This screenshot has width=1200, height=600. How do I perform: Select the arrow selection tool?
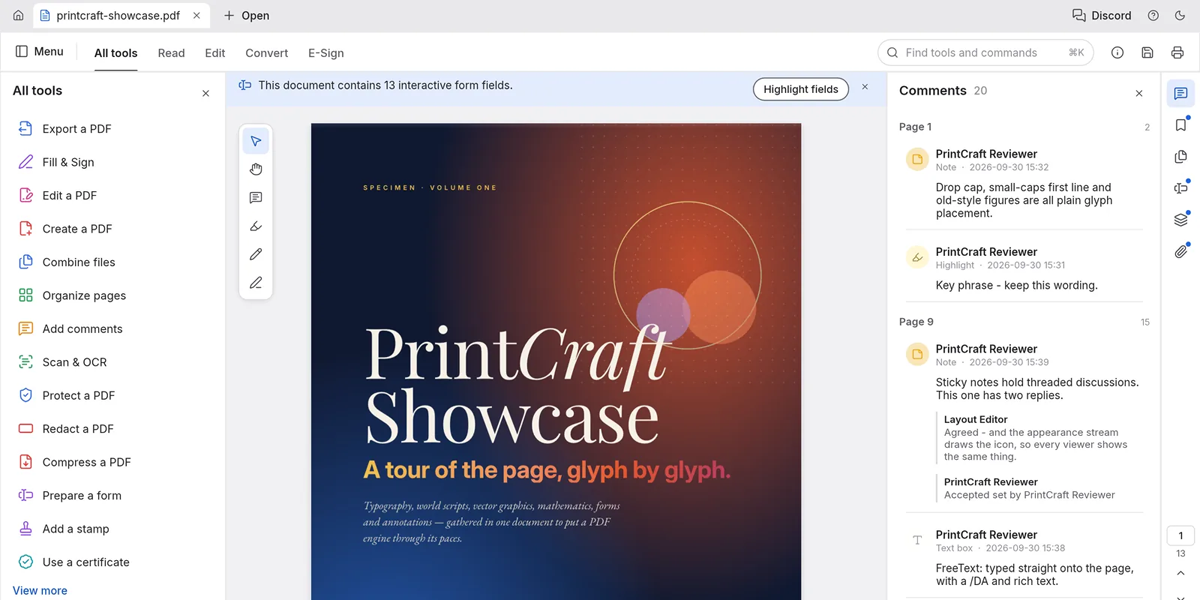(x=256, y=141)
